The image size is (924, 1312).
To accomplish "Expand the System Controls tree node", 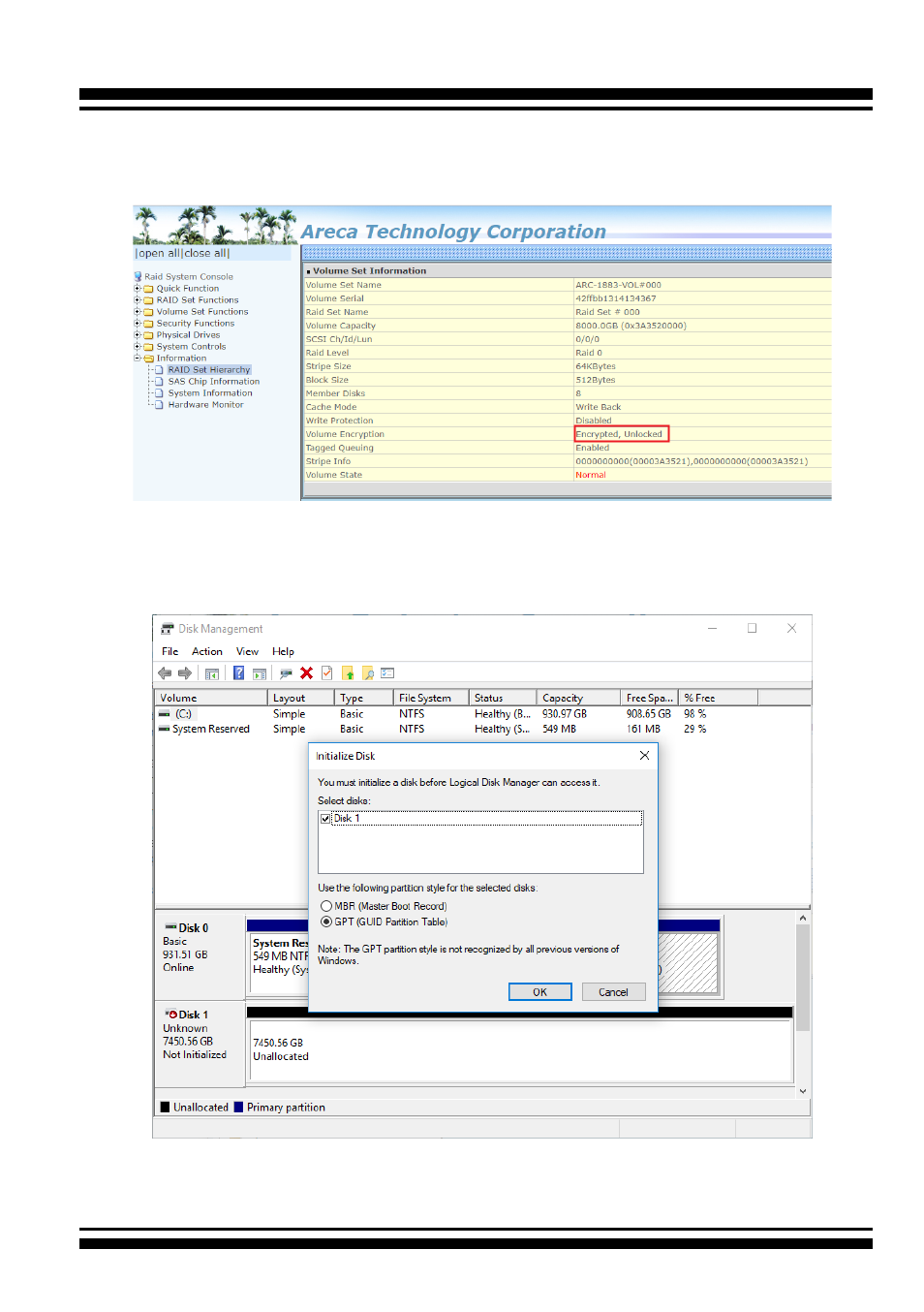I will click(x=138, y=347).
